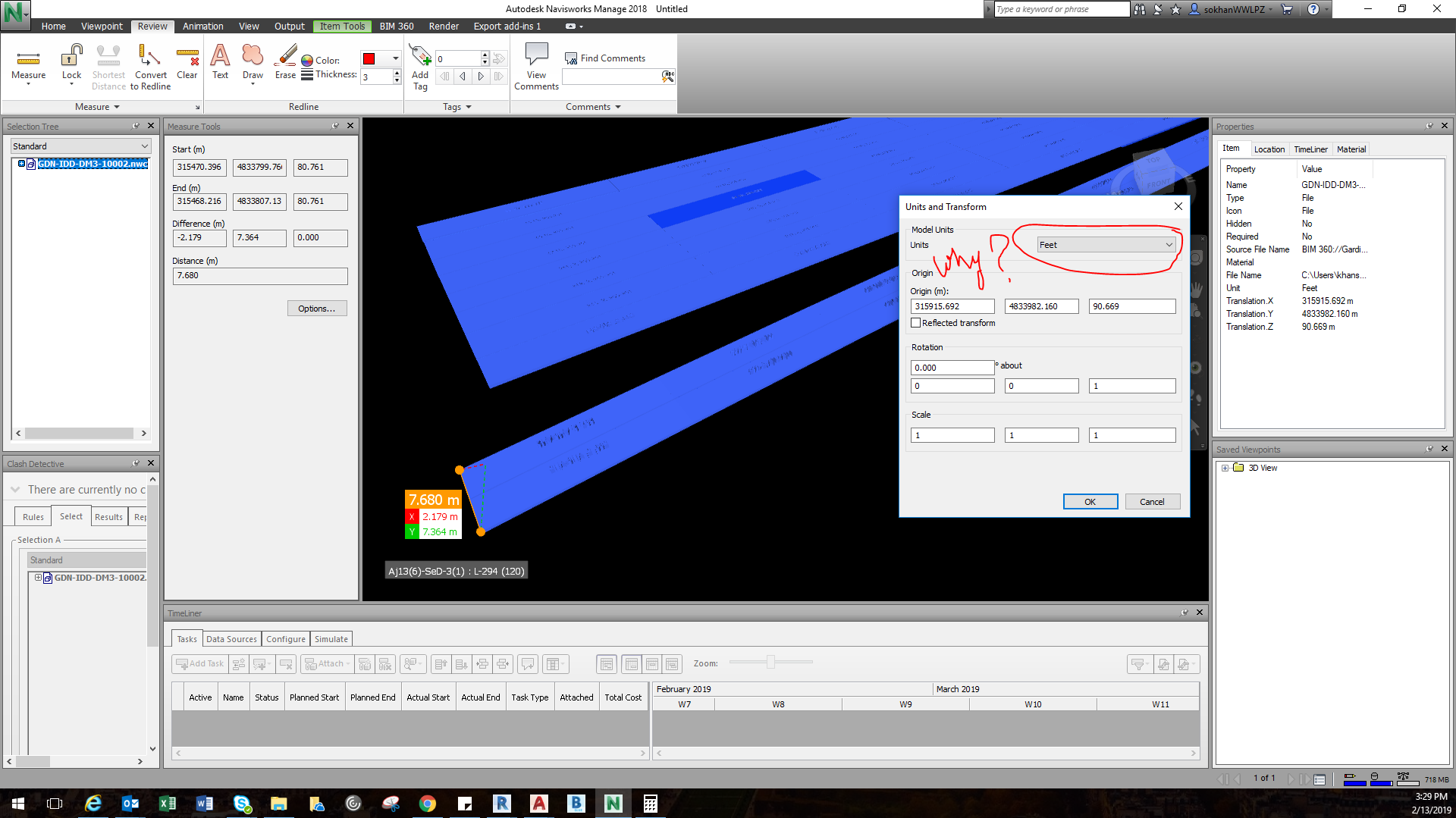Click Find Comments icon
Screen dimensions: 1456x818
(571, 58)
